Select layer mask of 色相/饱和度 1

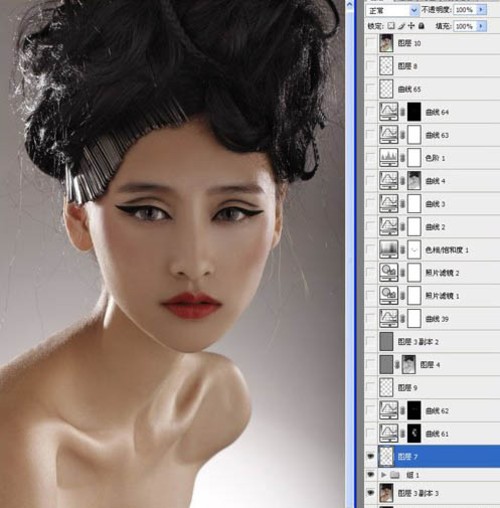click(414, 250)
